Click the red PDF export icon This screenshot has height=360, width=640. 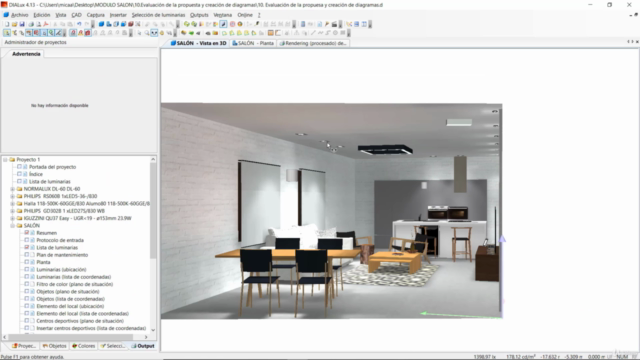point(46,24)
